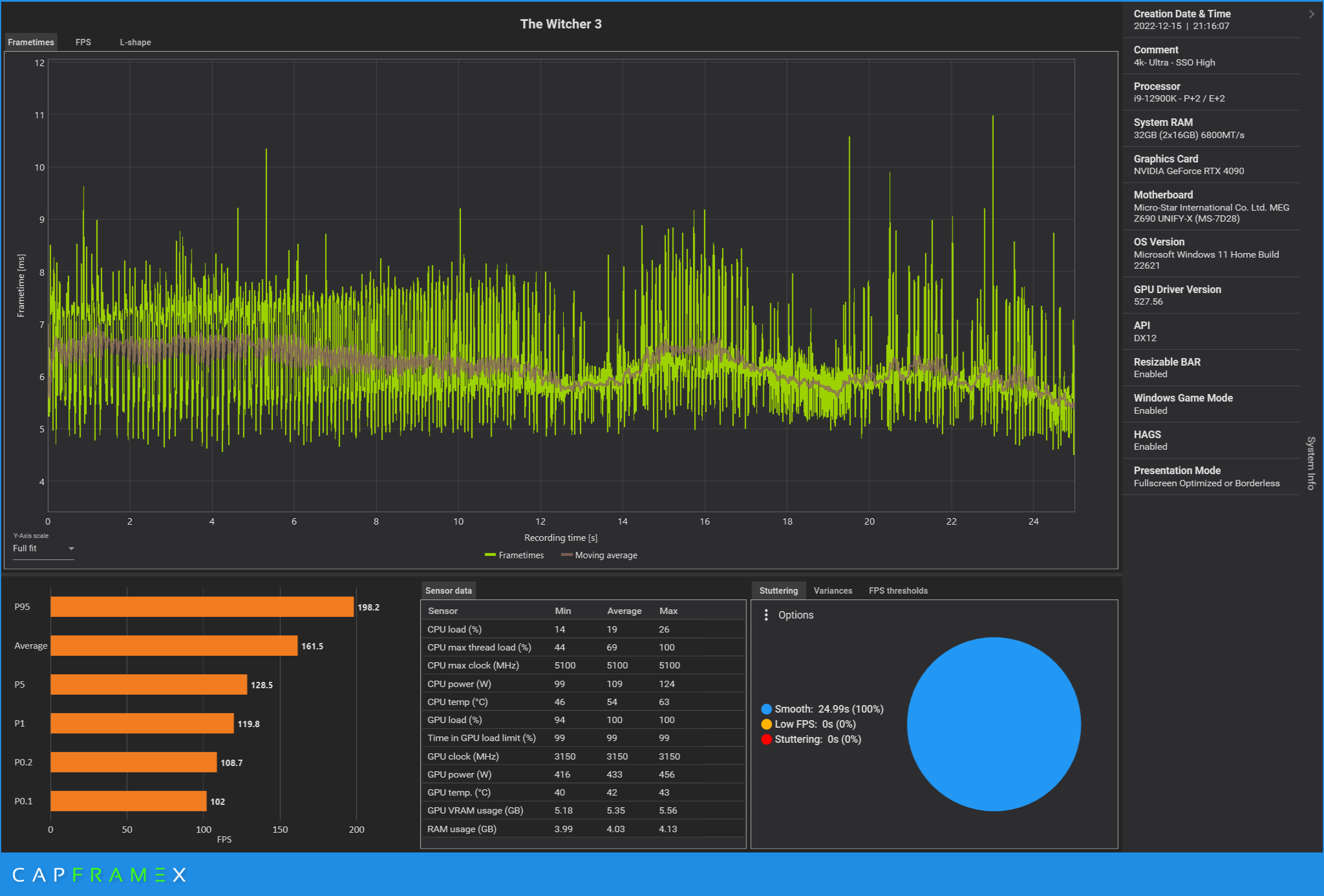The image size is (1324, 896).
Task: Click the Stuttering: 0s (0%) label
Action: click(x=818, y=739)
